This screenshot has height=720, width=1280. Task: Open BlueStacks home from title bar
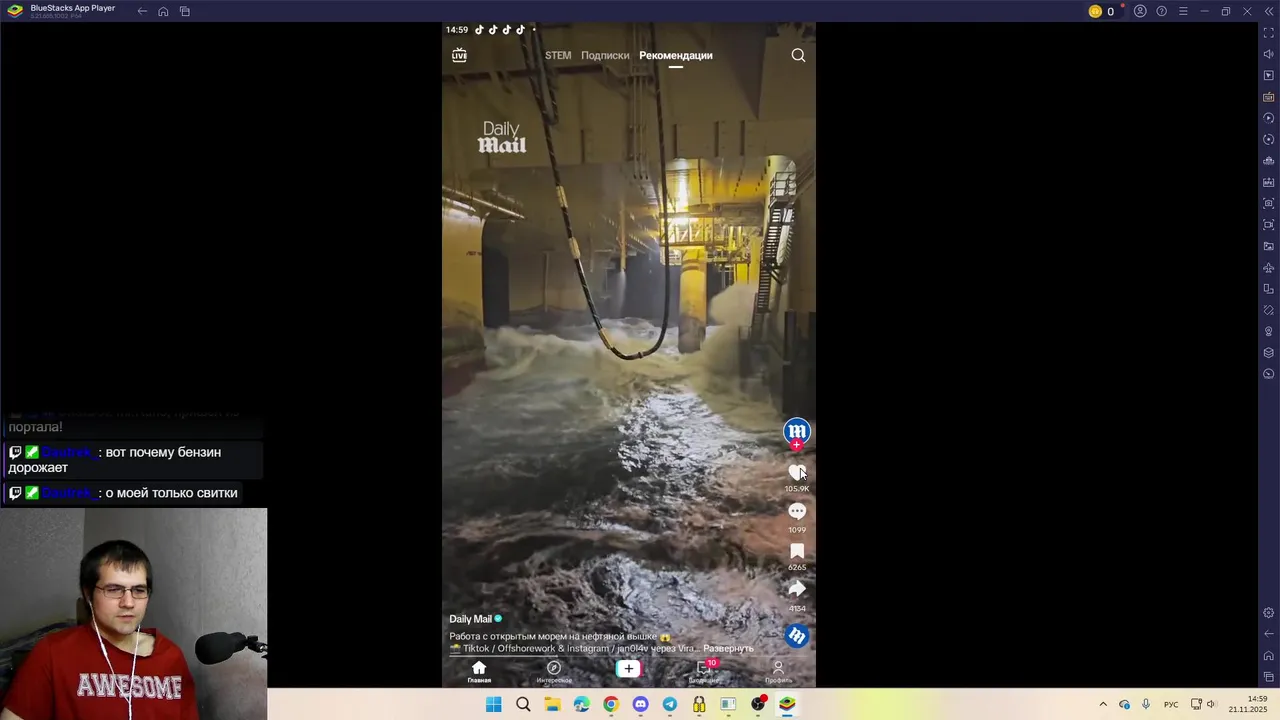click(163, 11)
